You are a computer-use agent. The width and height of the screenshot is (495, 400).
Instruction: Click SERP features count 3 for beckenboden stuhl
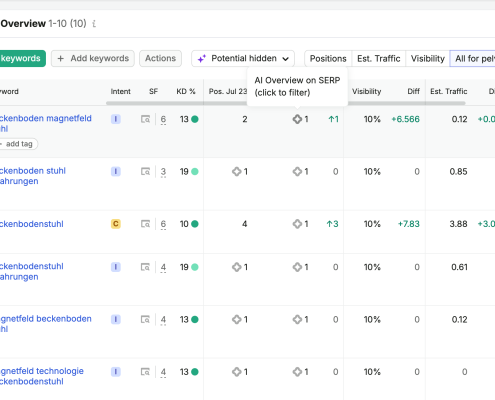click(163, 172)
